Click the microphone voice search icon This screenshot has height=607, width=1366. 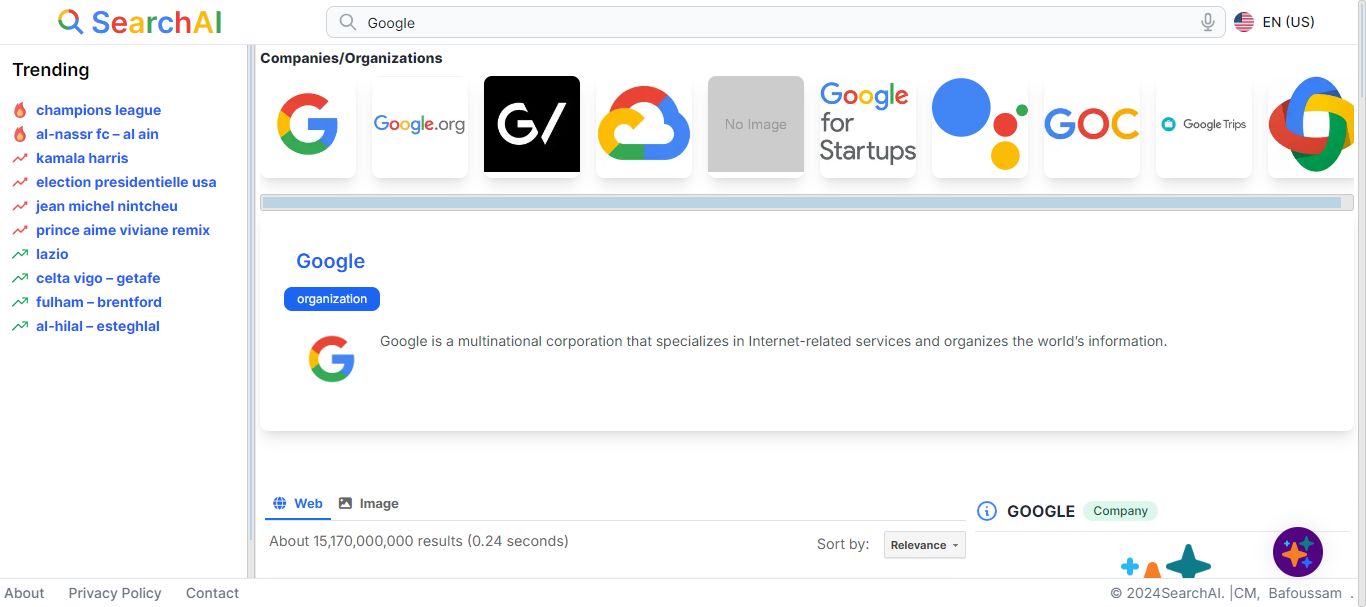[1208, 22]
